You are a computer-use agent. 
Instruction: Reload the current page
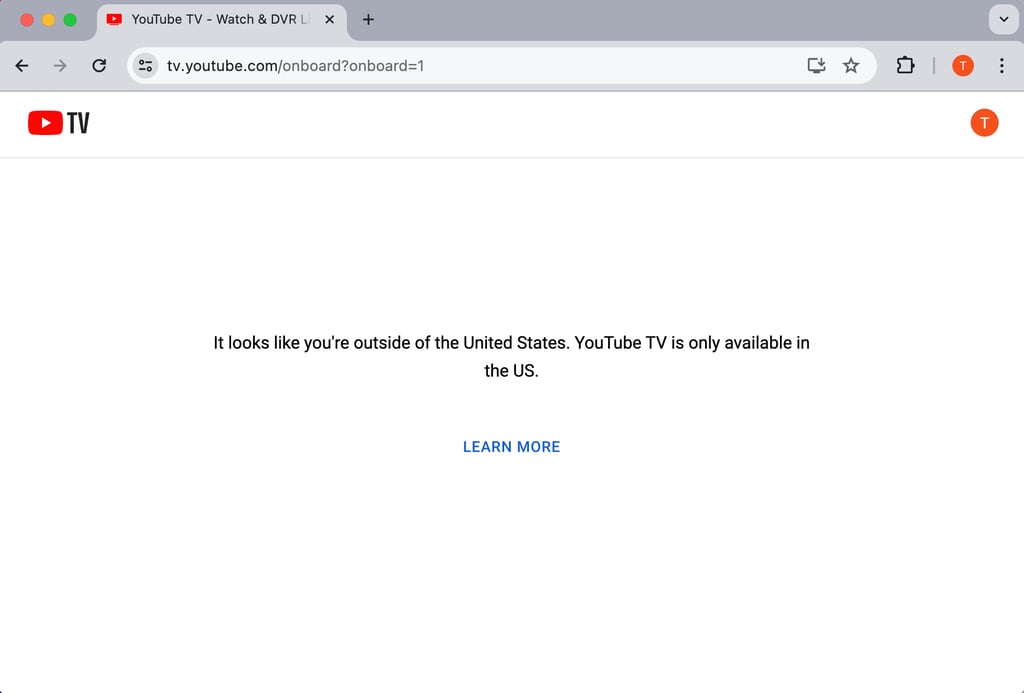99,65
